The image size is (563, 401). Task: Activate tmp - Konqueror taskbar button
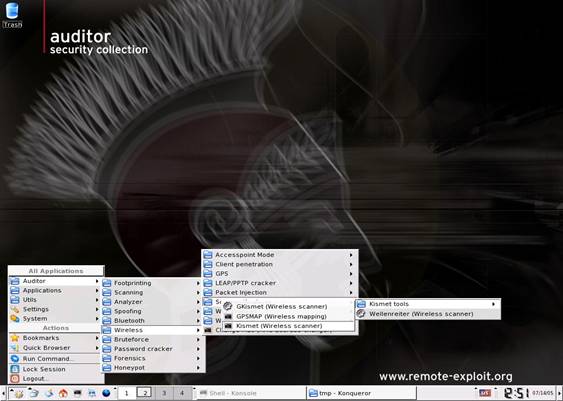(361, 393)
